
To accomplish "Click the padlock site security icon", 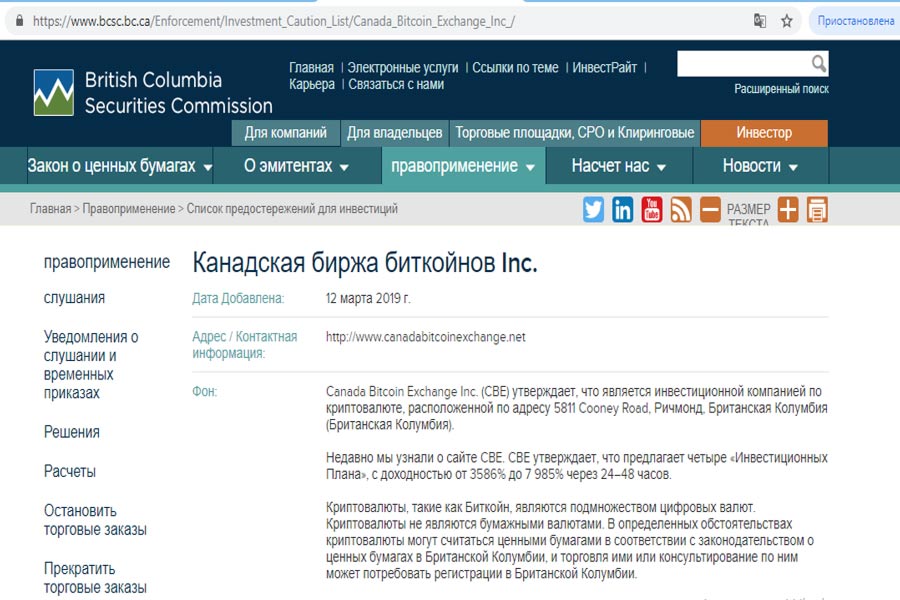I will click(20, 21).
